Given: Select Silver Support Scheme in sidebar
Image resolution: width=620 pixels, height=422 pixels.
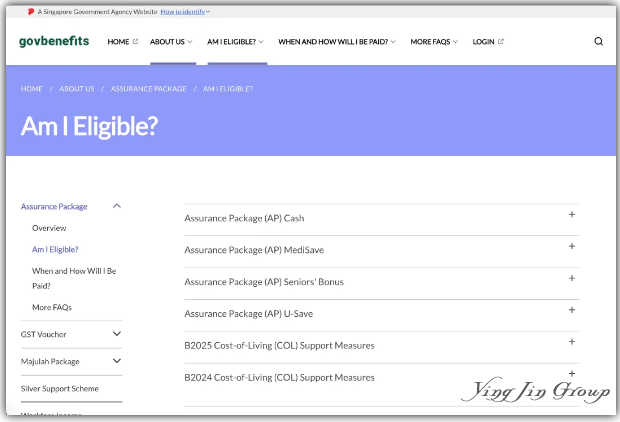Looking at the screenshot, I should tap(60, 388).
